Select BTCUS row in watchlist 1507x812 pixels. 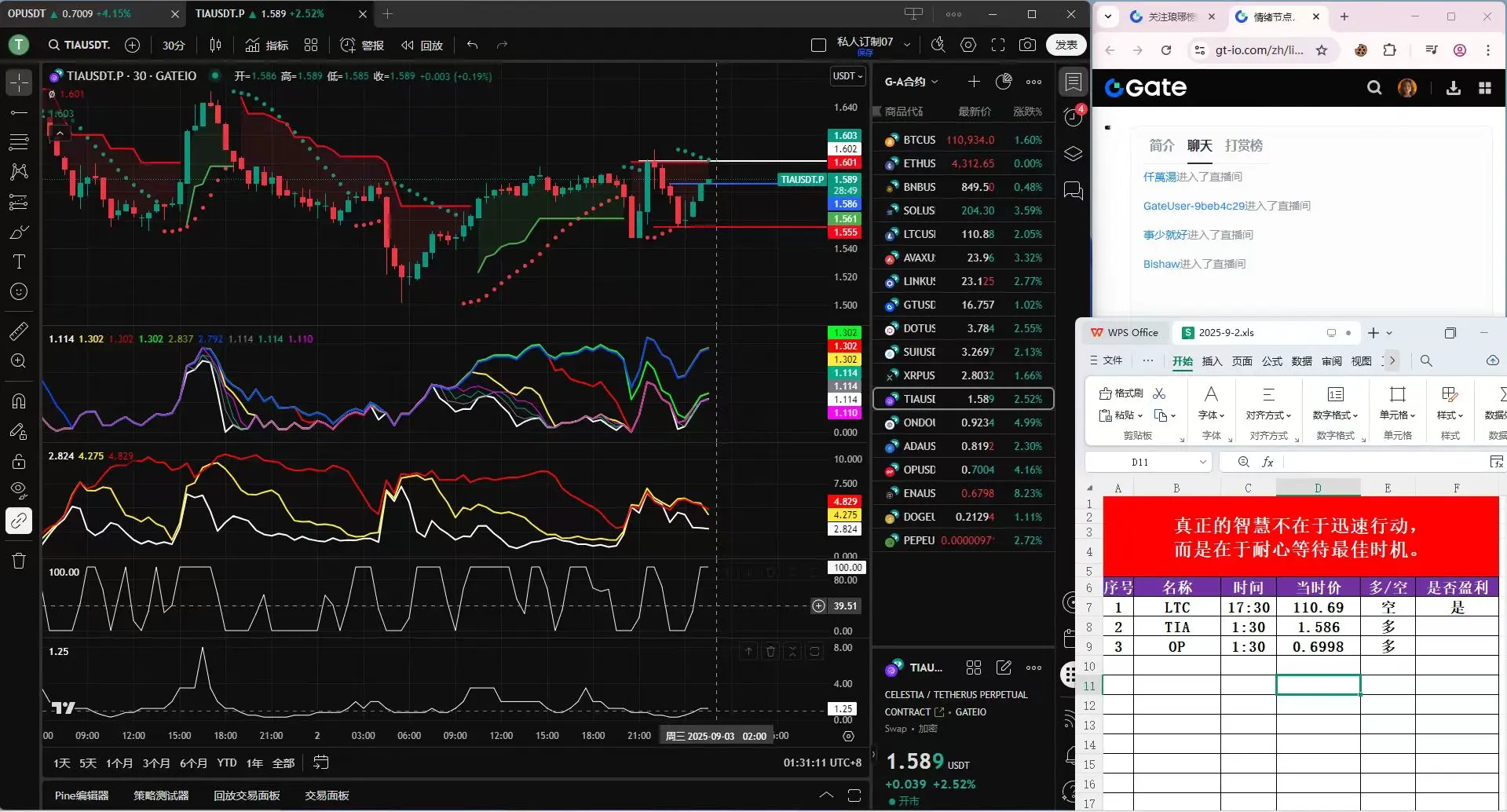[964, 140]
